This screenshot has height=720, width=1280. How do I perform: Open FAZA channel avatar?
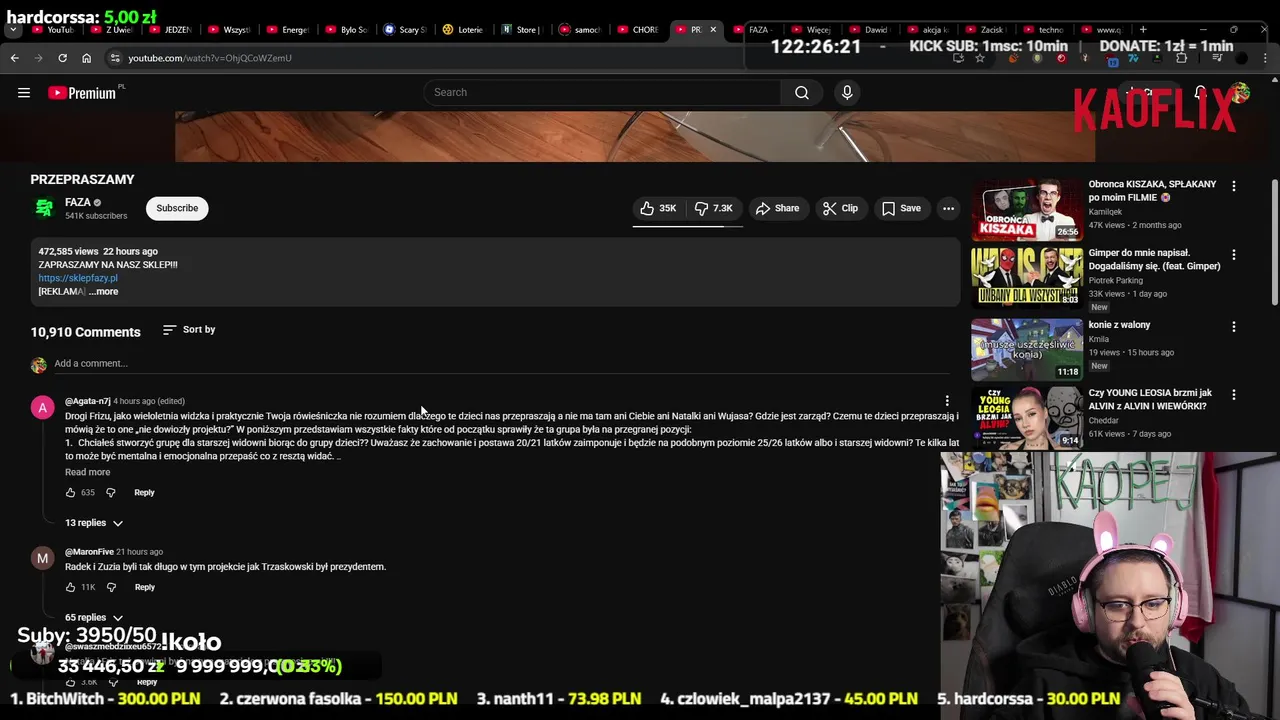point(44,208)
